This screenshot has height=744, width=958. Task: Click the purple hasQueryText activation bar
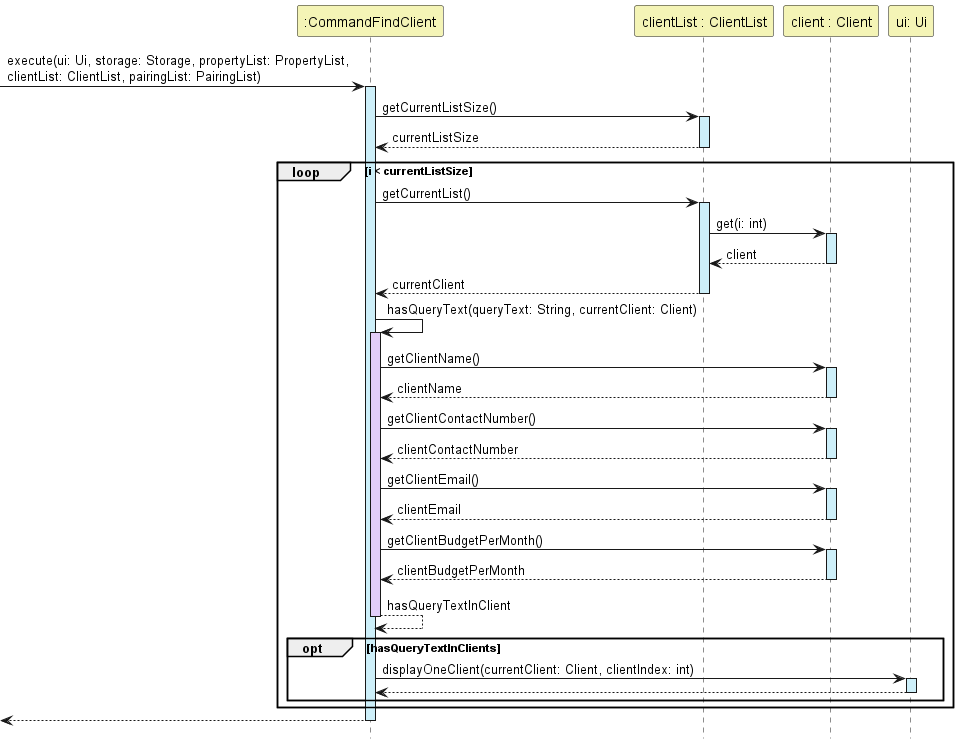(376, 474)
